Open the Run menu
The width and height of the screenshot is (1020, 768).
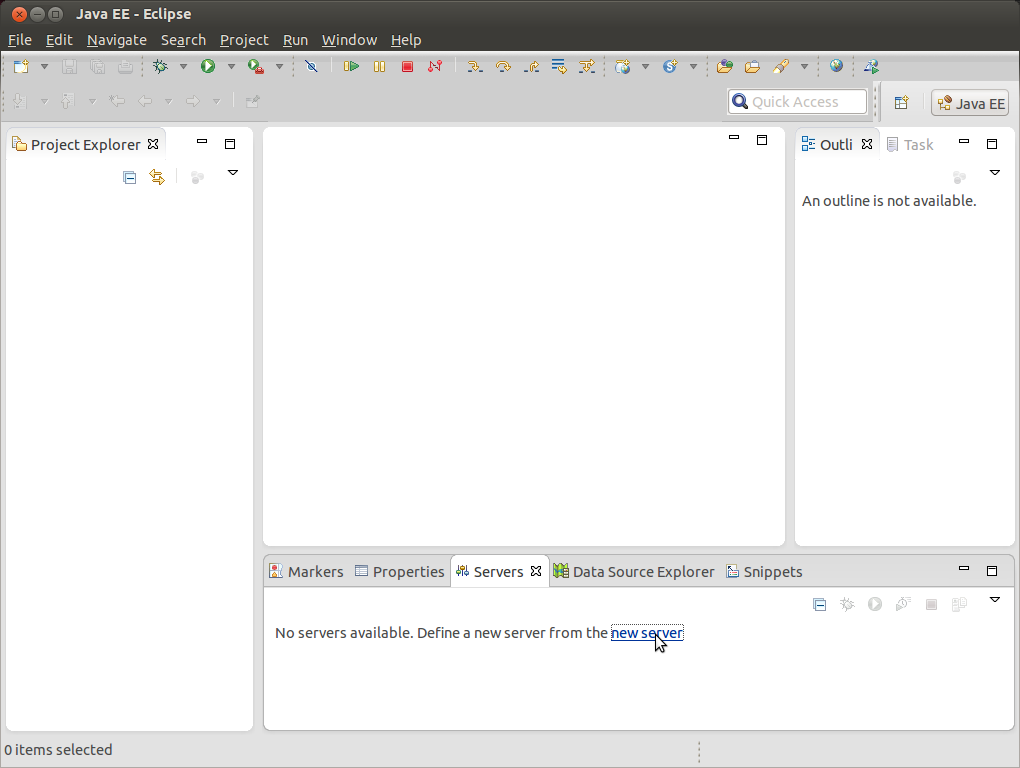tap(295, 40)
